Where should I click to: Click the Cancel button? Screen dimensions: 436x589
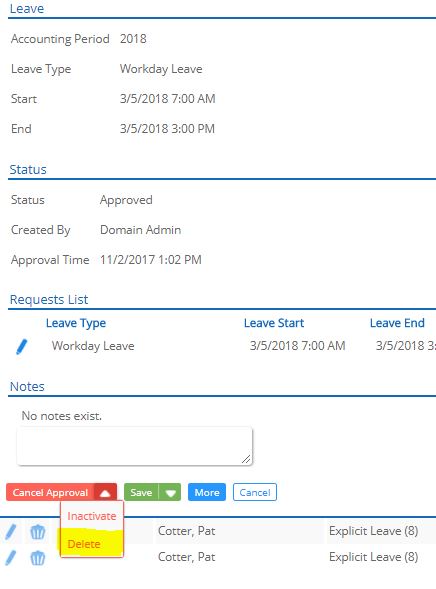pos(255,492)
